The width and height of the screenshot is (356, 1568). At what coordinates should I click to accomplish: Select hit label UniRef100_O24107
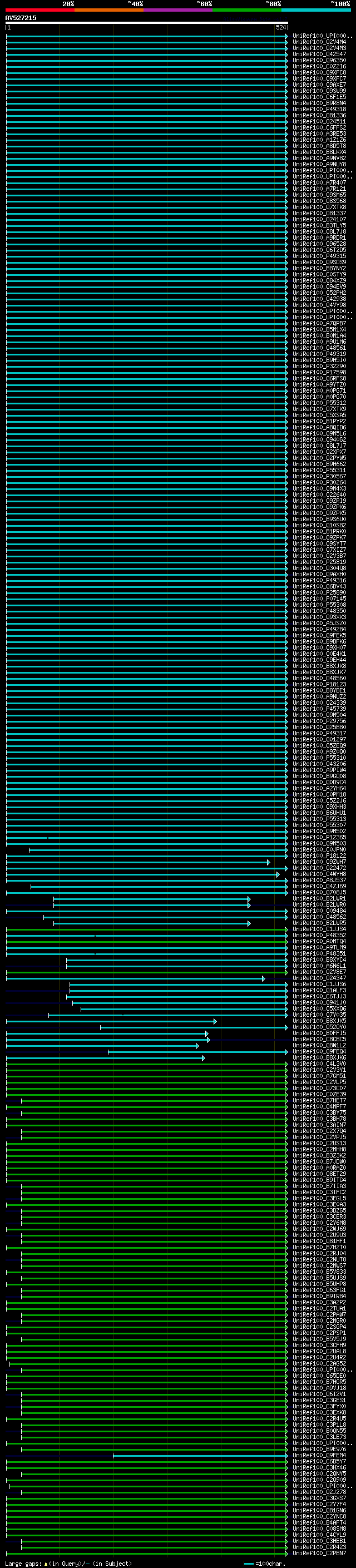tap(319, 219)
